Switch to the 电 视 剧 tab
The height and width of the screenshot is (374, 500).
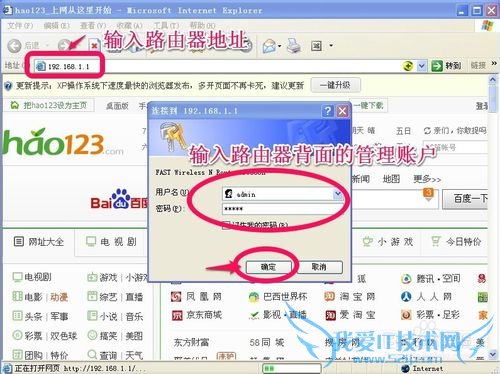(x=111, y=242)
